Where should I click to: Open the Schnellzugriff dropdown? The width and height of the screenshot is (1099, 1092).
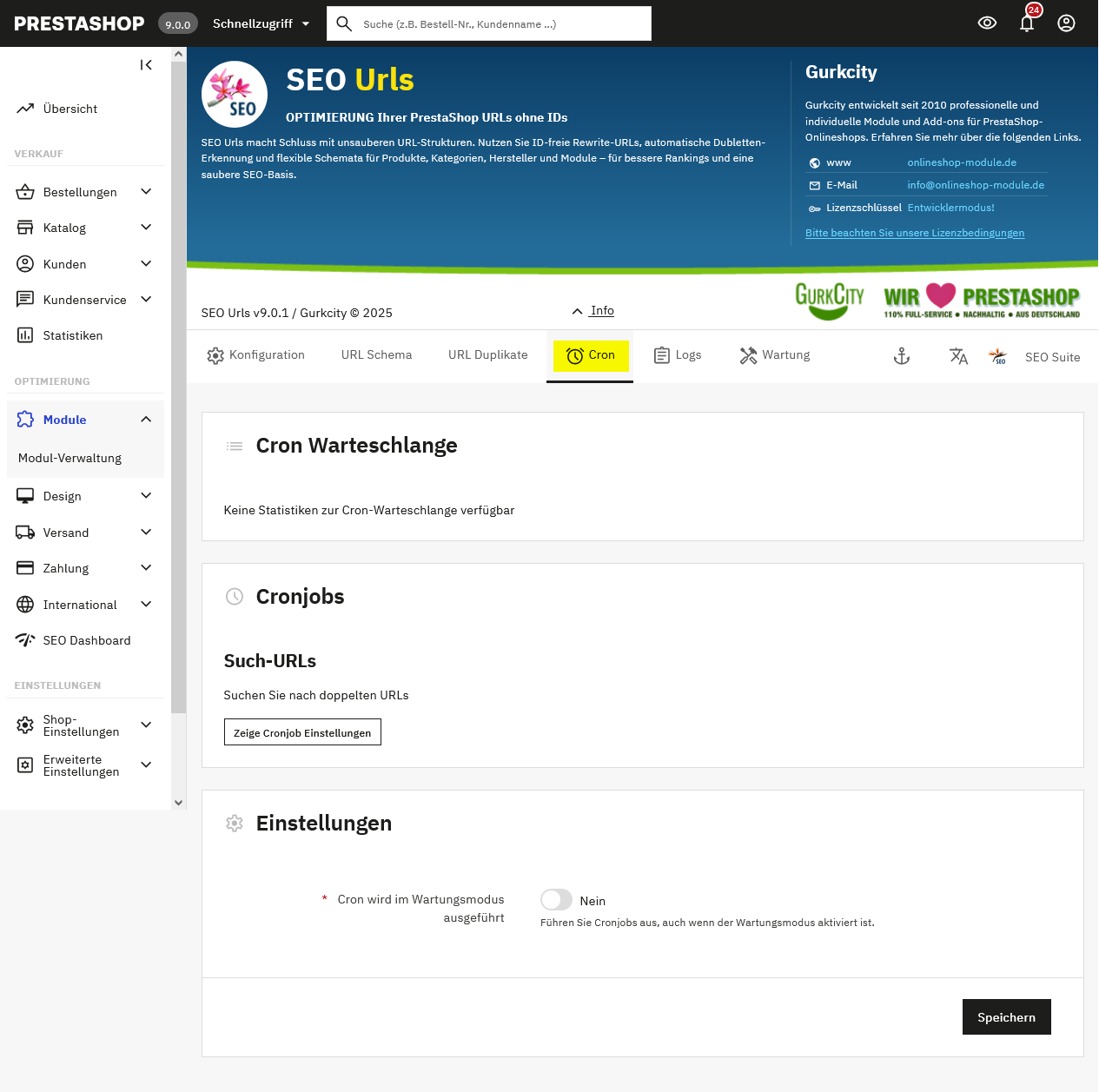261,23
